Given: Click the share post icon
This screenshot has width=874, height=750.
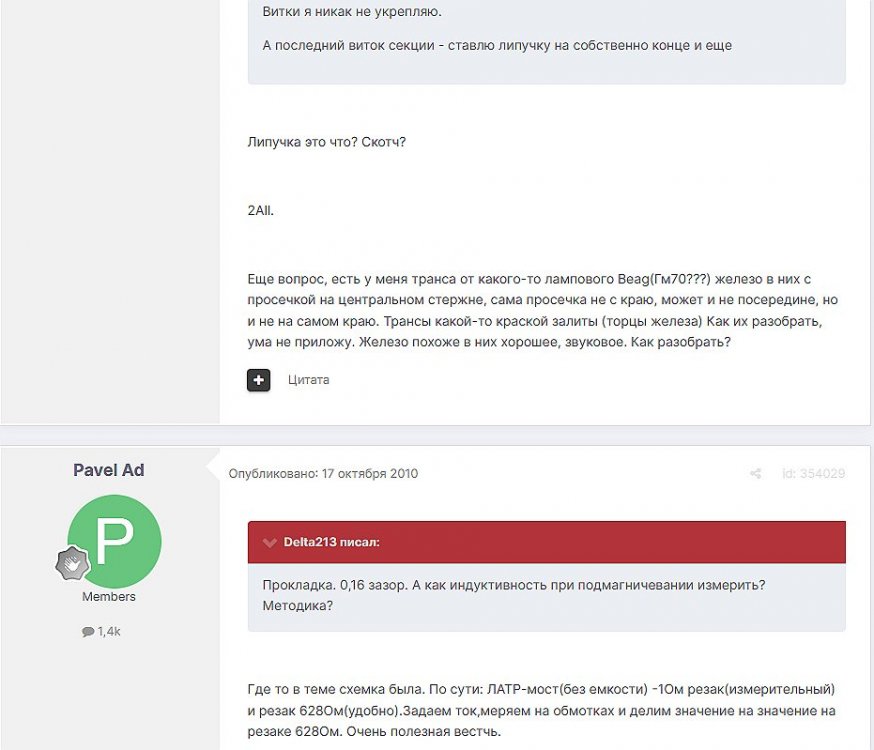Looking at the screenshot, I should [x=755, y=474].
